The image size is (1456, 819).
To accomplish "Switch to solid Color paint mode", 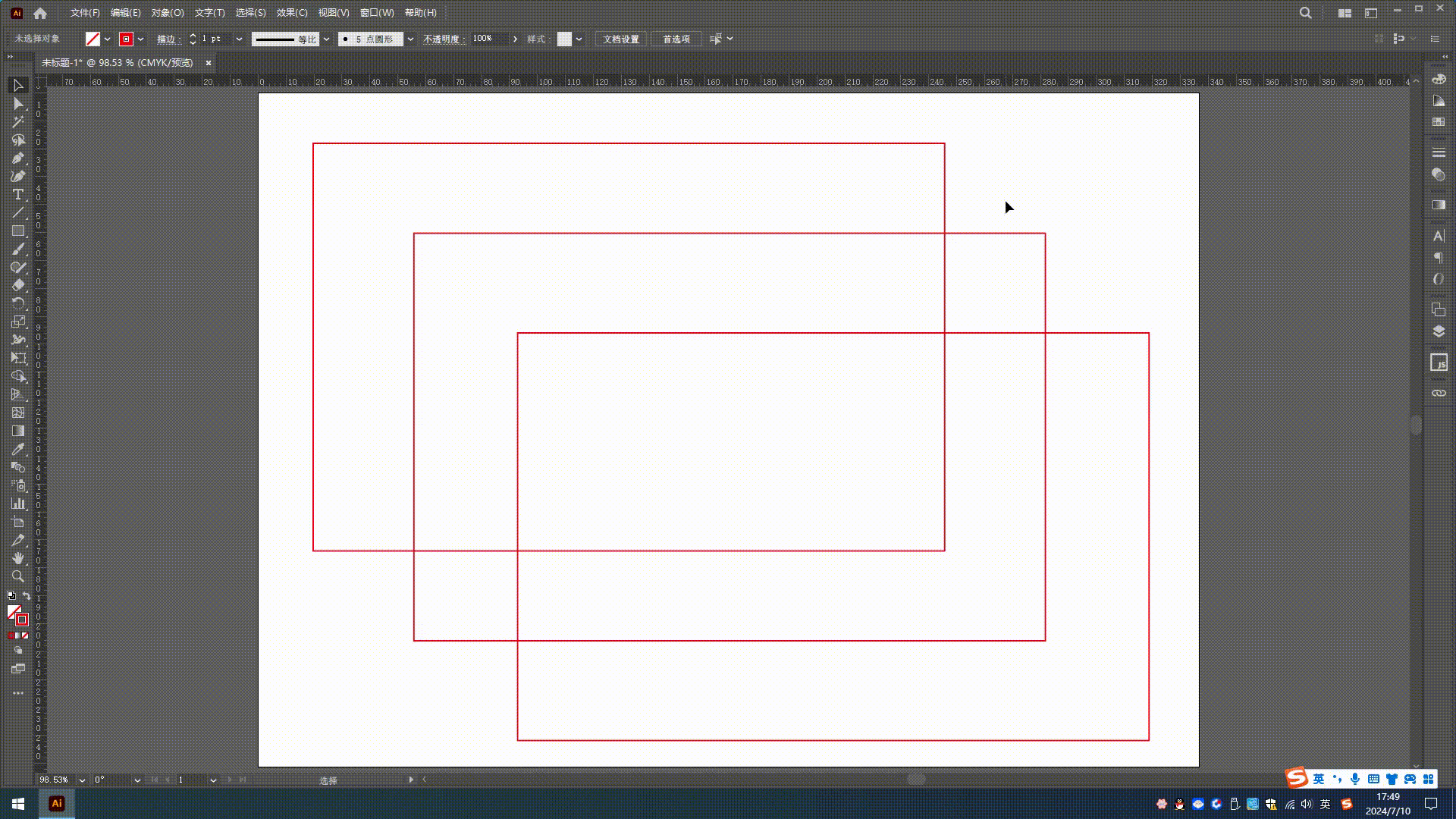I will pyautogui.click(x=11, y=635).
